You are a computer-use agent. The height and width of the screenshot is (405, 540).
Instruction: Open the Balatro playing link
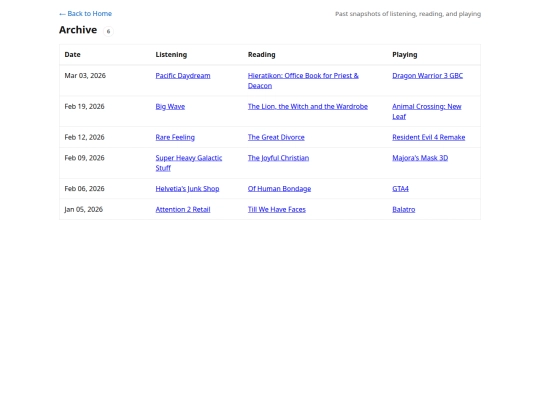pyautogui.click(x=404, y=209)
